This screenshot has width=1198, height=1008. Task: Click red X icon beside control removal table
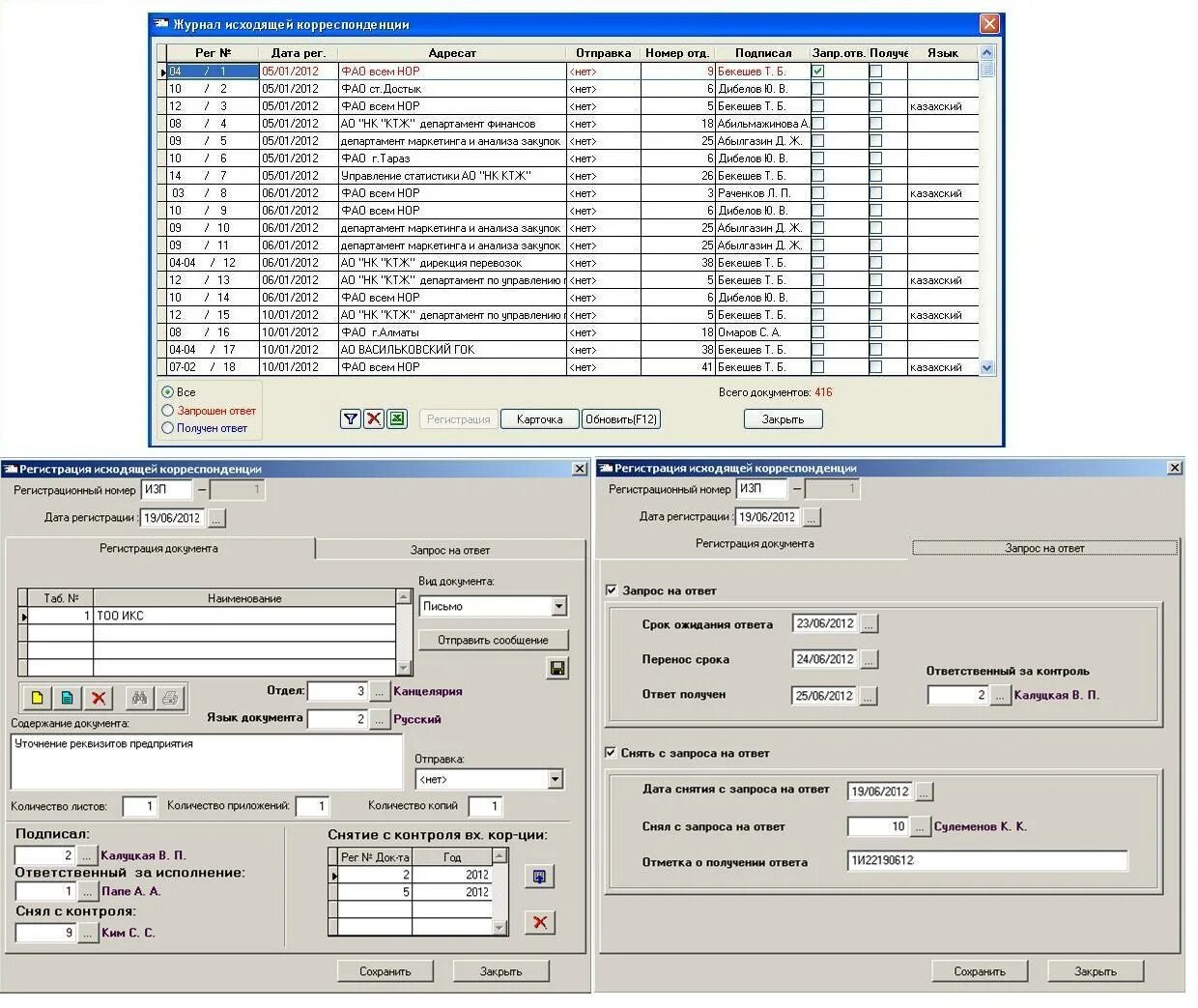(540, 922)
